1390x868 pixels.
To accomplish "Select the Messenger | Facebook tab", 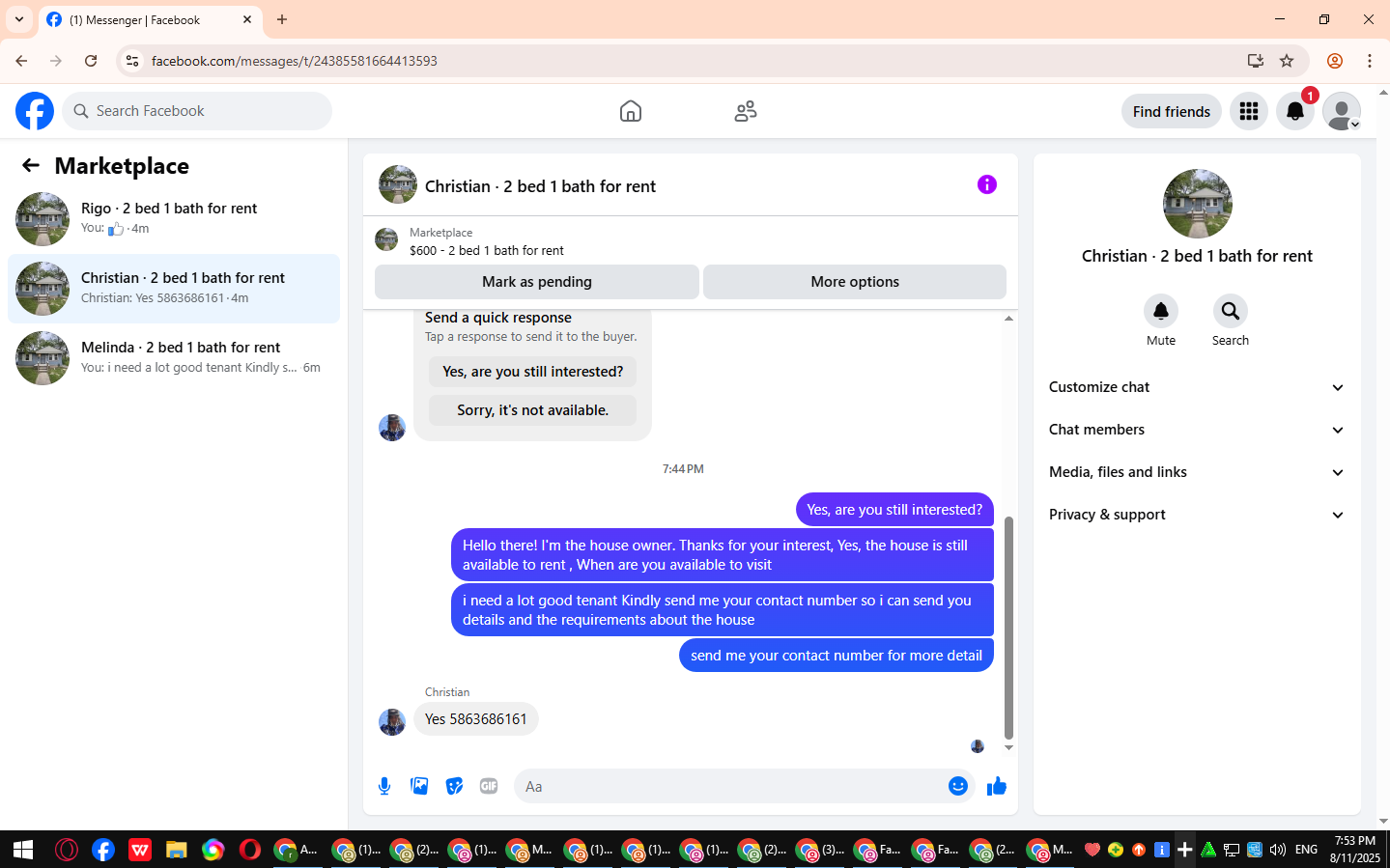I will [150, 19].
